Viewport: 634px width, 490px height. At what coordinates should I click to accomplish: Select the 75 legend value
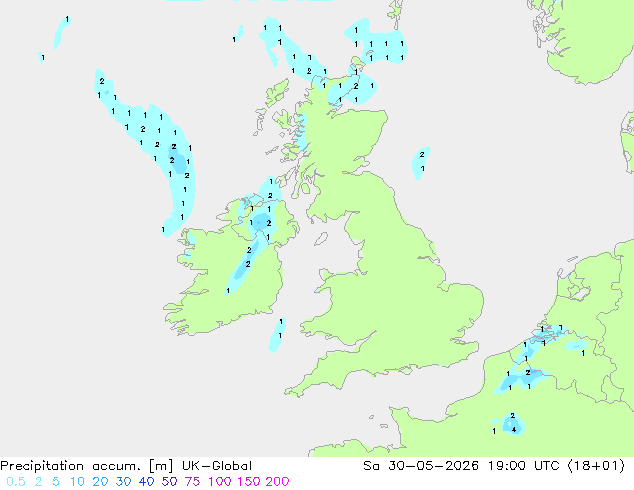click(192, 482)
